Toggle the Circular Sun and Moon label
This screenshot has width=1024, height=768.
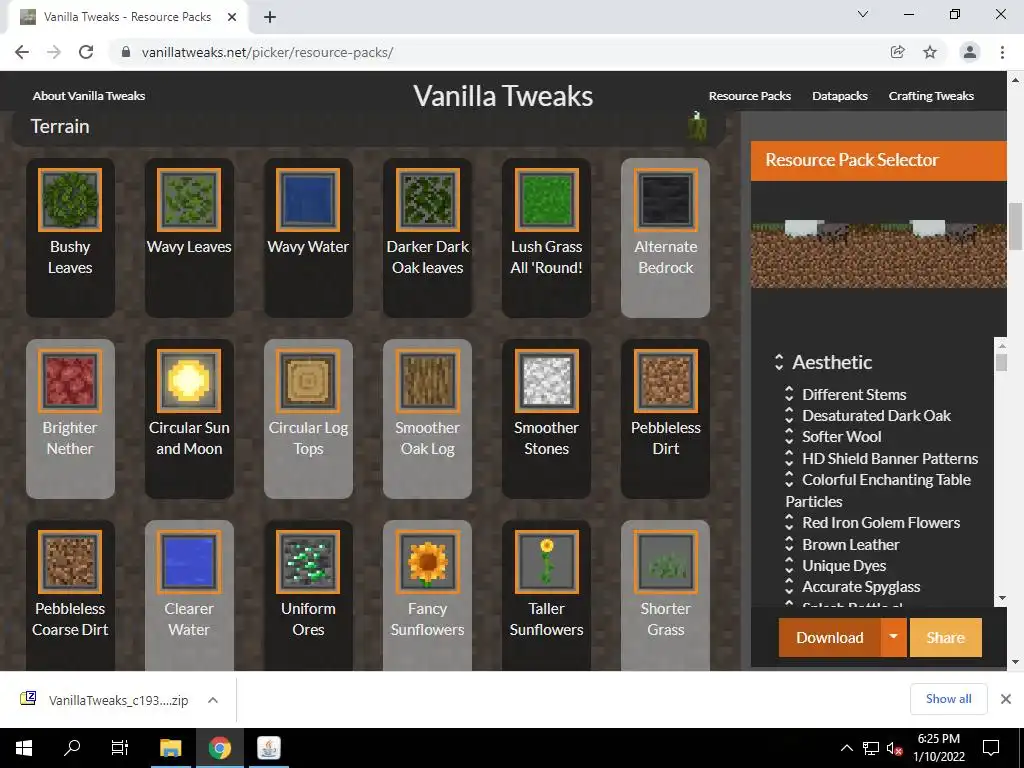pyautogui.click(x=189, y=438)
